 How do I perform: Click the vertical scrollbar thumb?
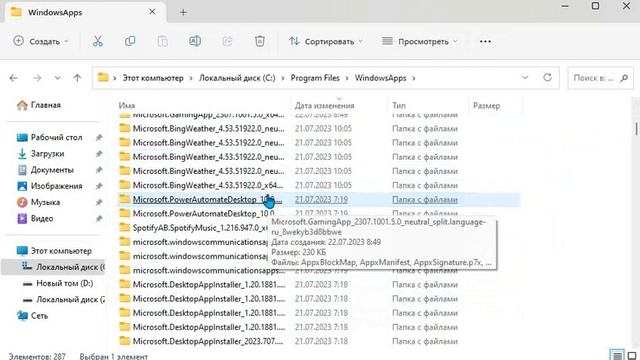636,128
